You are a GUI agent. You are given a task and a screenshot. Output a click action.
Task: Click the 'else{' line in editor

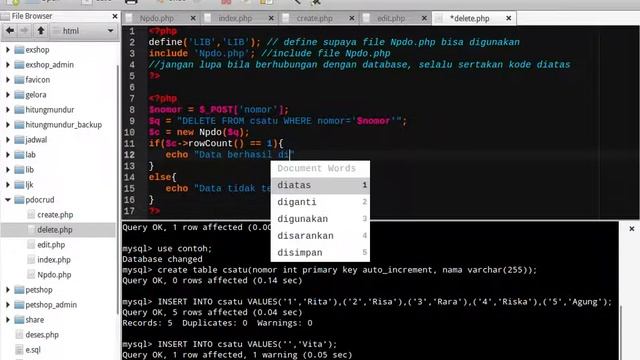(x=162, y=177)
